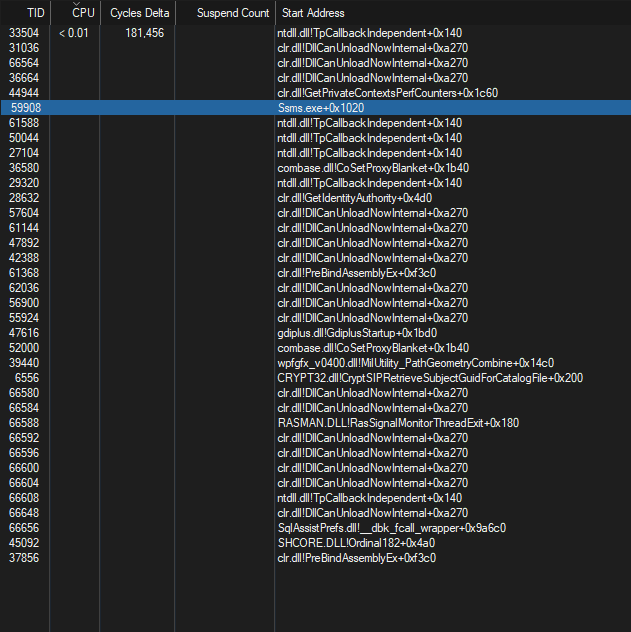Select thread 37856 PreBindAssemblyEx
Image resolution: width=631 pixels, height=632 pixels.
pos(316,557)
